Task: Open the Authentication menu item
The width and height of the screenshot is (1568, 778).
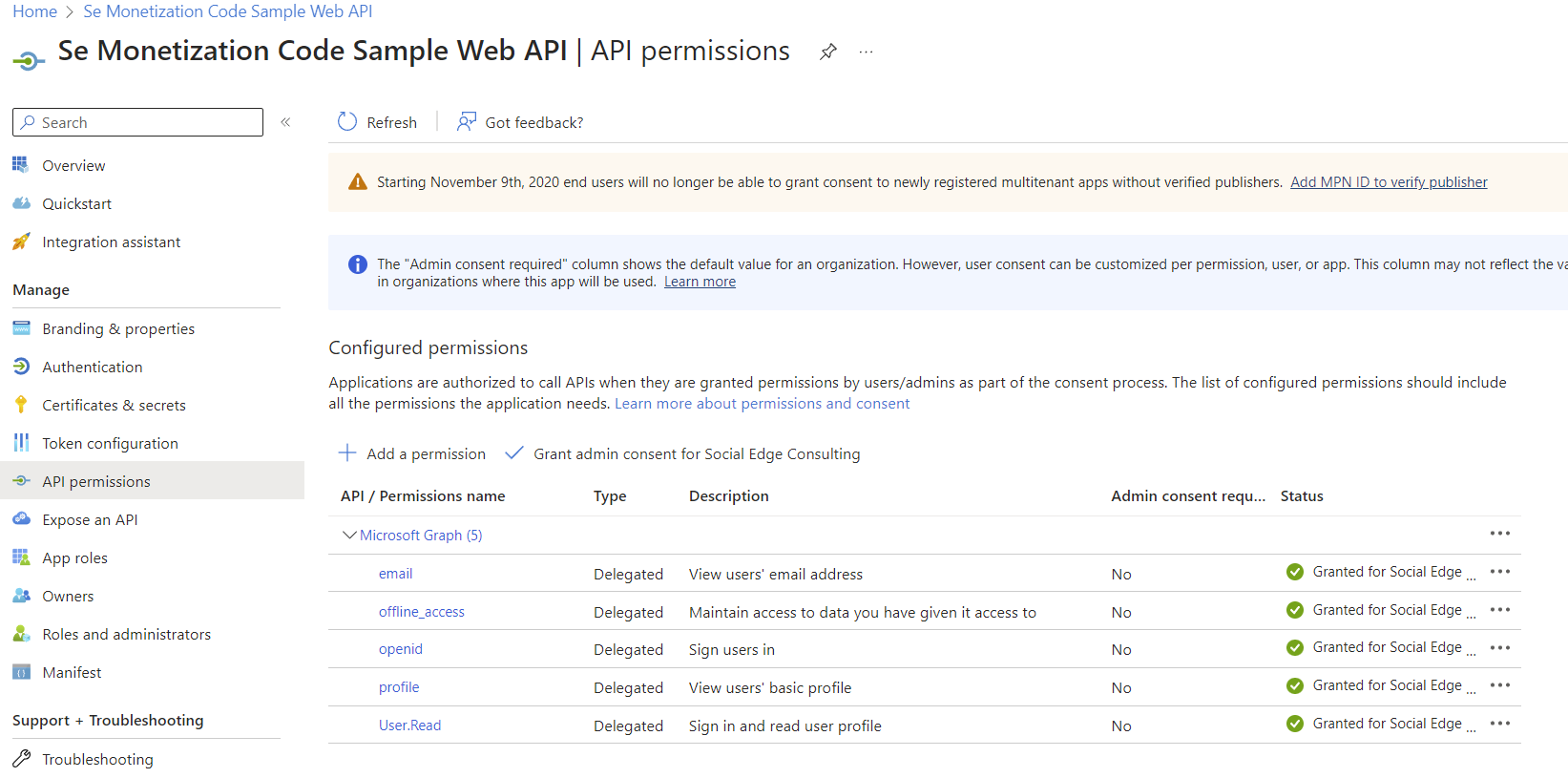Action: [92, 367]
